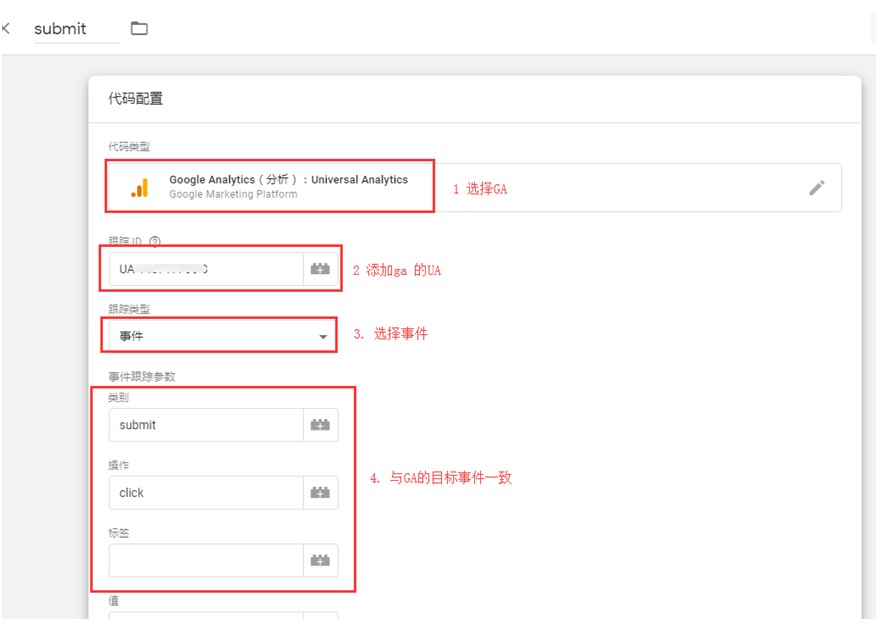Viewport: 878px width, 621px height.
Task: Click the category field containing submit
Action: [206, 425]
